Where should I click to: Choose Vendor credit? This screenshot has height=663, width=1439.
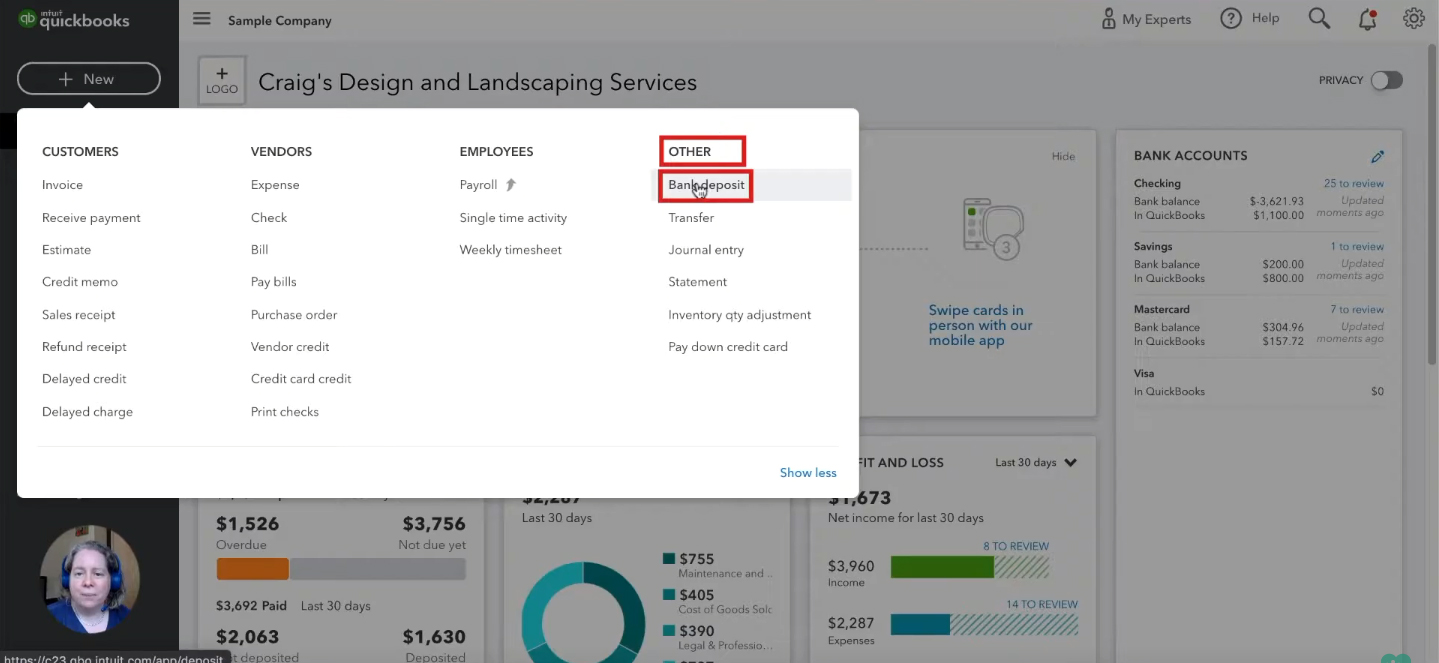[290, 347]
